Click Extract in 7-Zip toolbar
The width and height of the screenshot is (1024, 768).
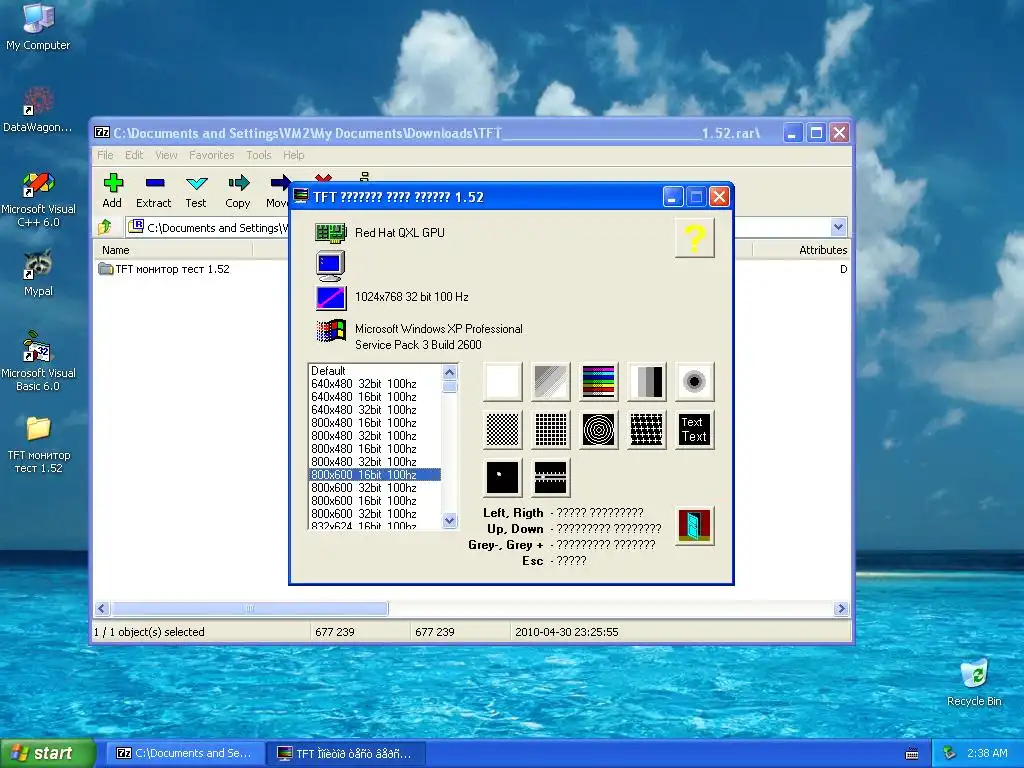[x=153, y=191]
